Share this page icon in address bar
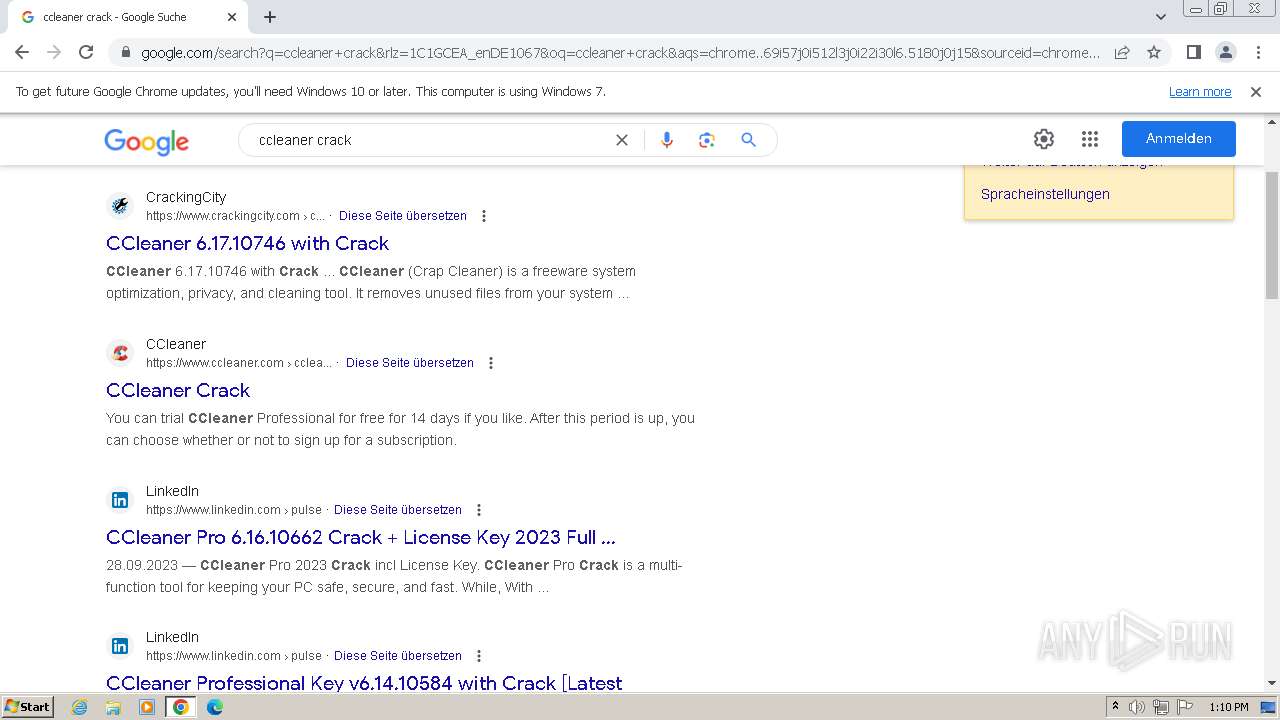This screenshot has height=720, width=1280. click(x=1122, y=52)
